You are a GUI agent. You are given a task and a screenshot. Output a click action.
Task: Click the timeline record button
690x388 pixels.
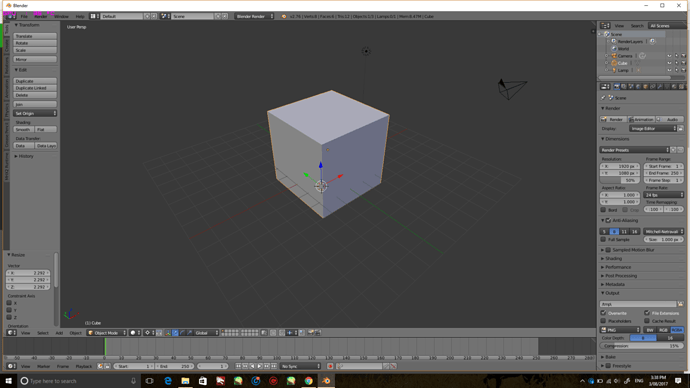(330, 366)
